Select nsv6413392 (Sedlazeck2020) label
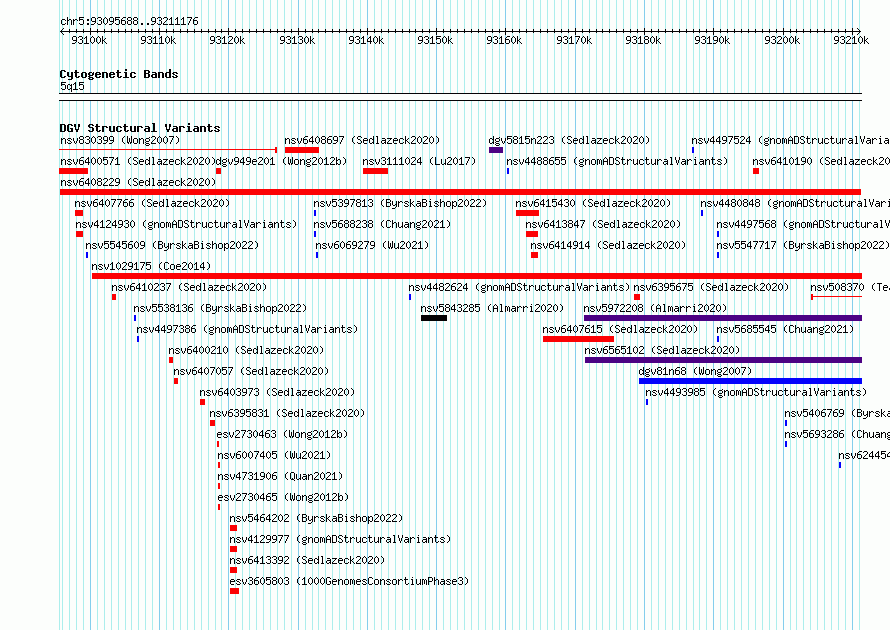 (307, 560)
